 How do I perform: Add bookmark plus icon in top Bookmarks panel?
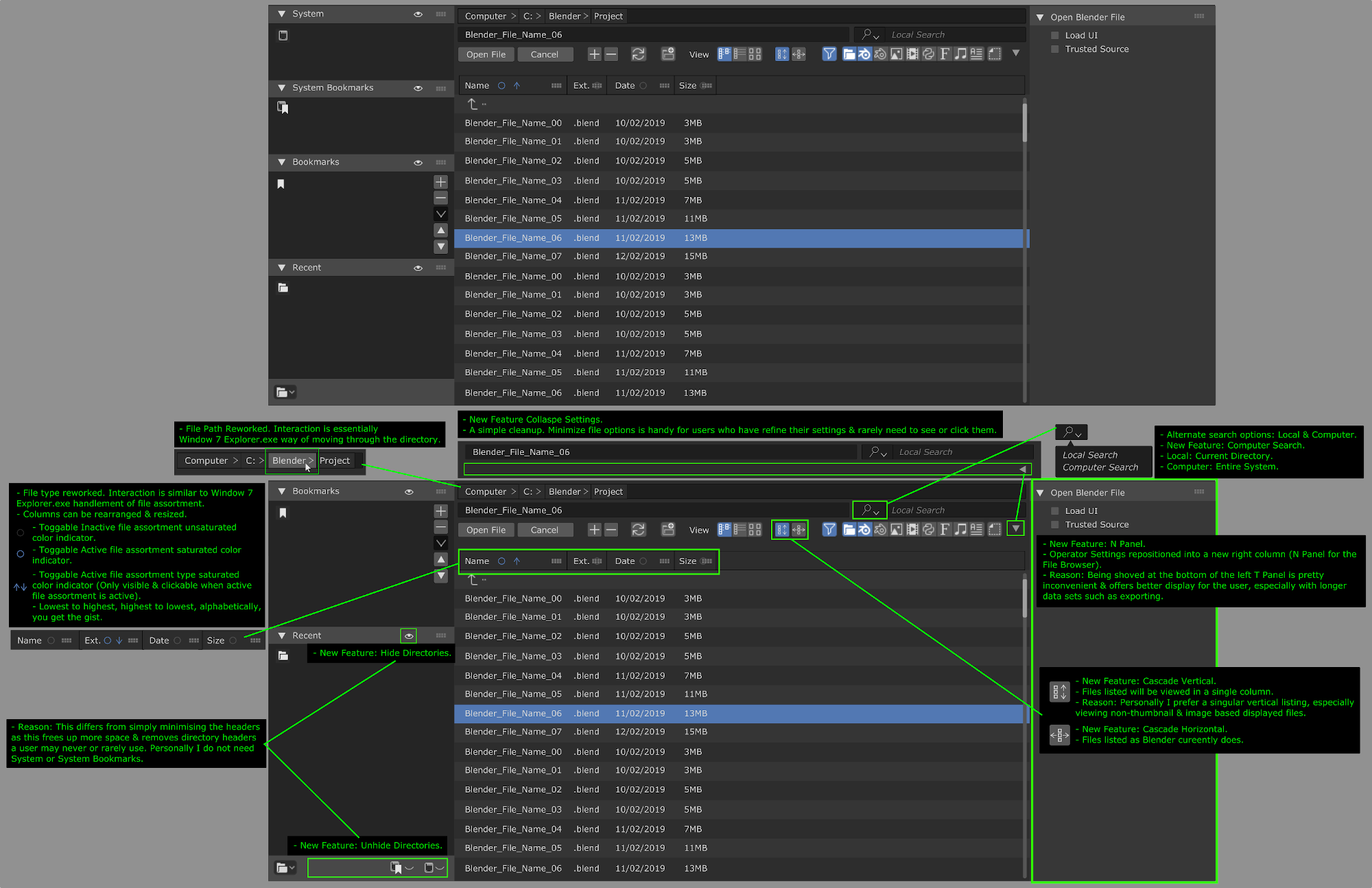(x=441, y=182)
